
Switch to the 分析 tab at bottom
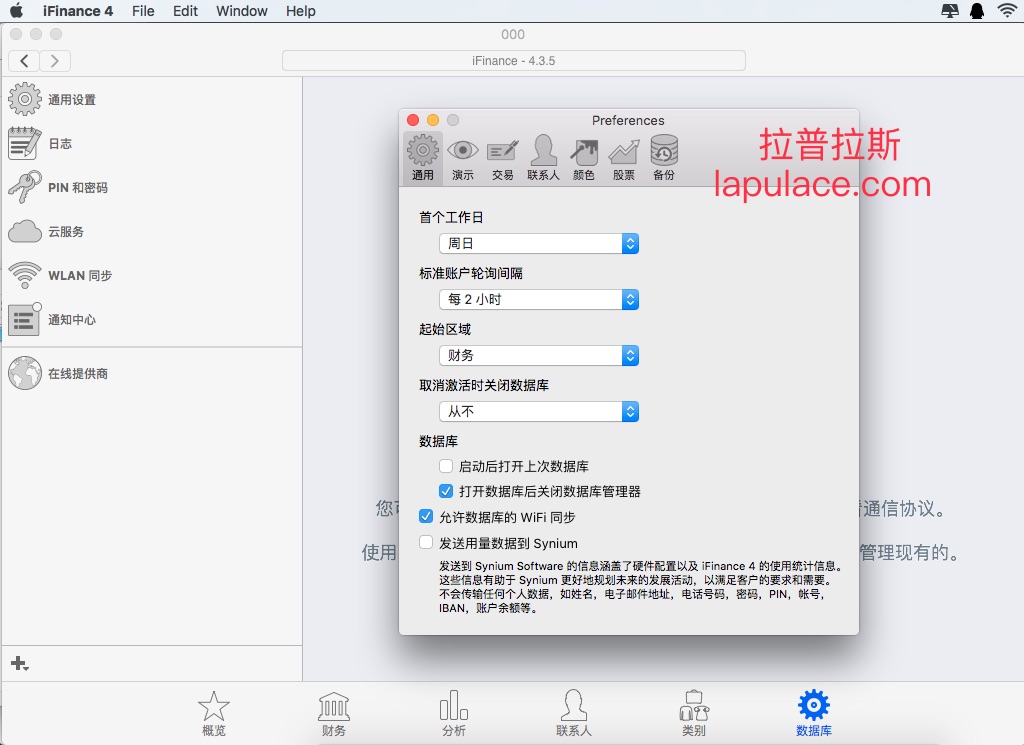(454, 713)
